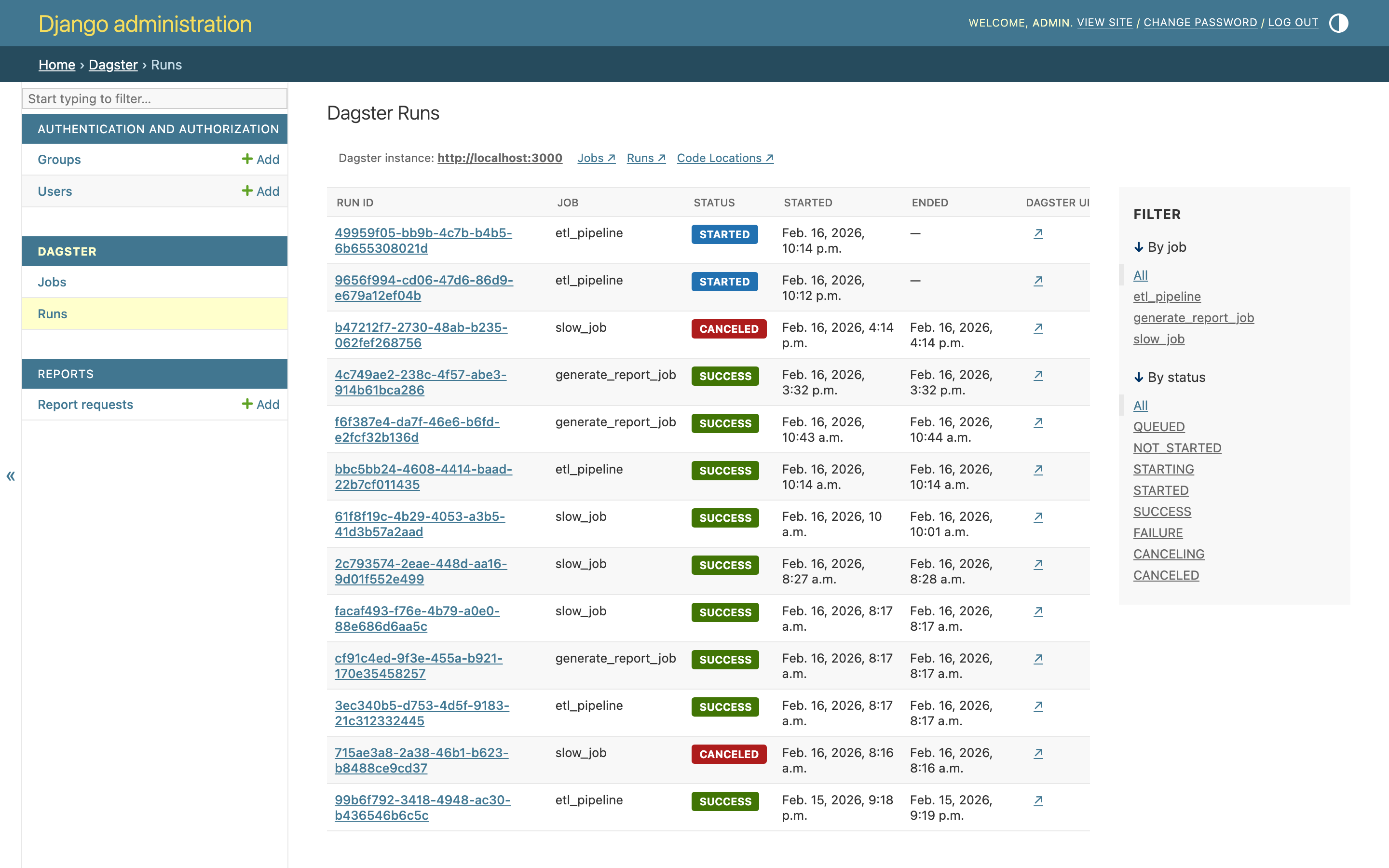The width and height of the screenshot is (1389, 868).
Task: Filter runs by etl_pipeline job
Action: point(1167,296)
